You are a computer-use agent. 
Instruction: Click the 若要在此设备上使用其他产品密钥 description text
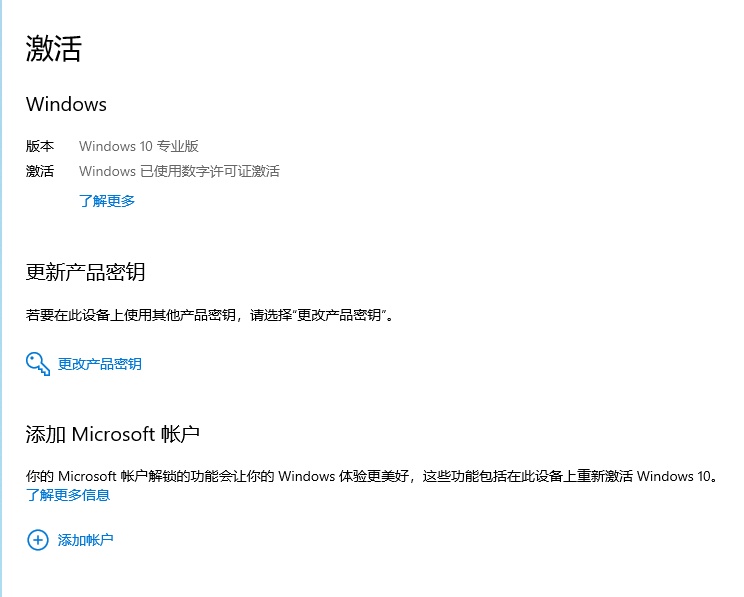coord(209,315)
